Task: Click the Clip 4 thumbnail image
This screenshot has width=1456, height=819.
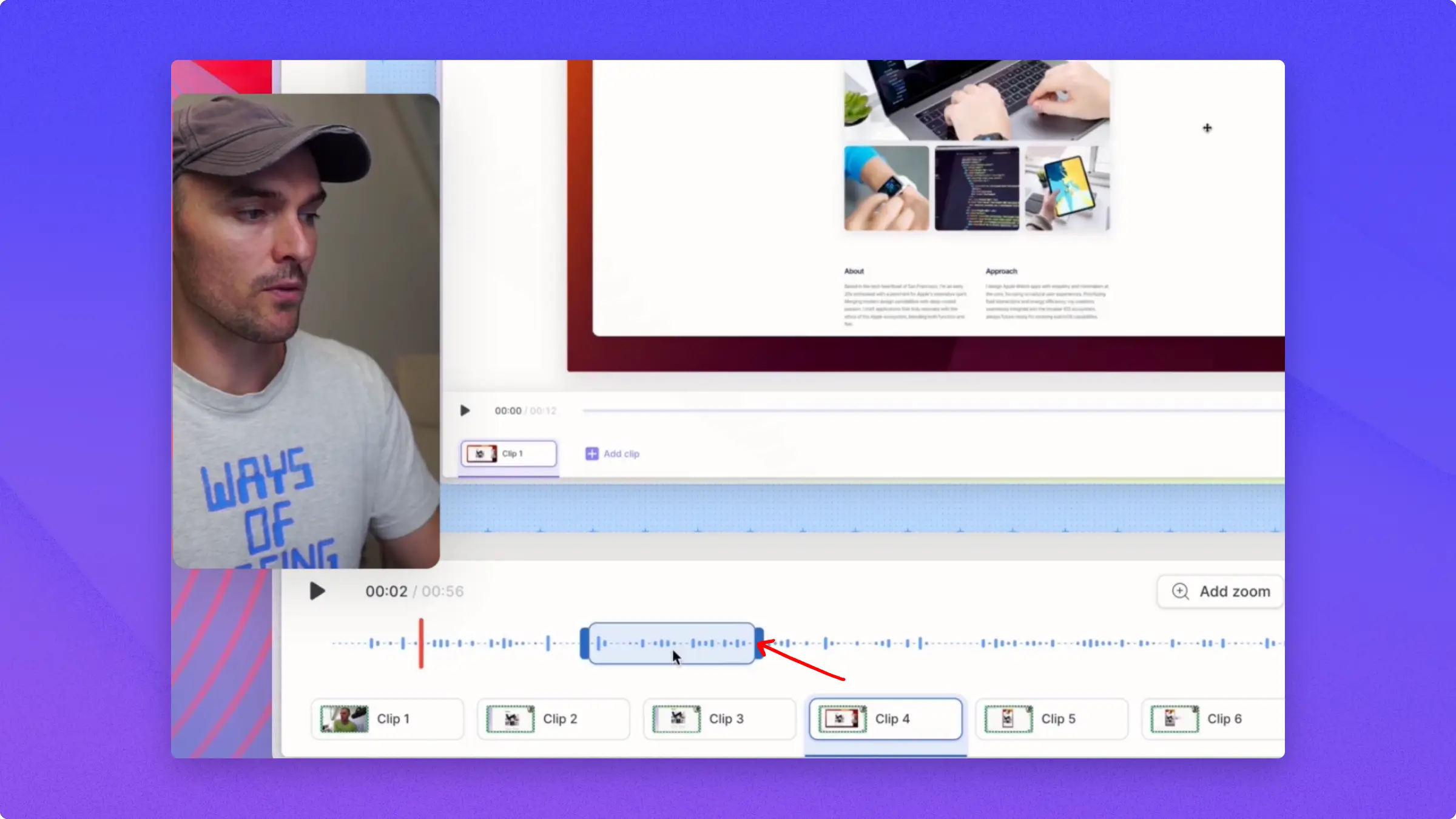Action: 843,719
